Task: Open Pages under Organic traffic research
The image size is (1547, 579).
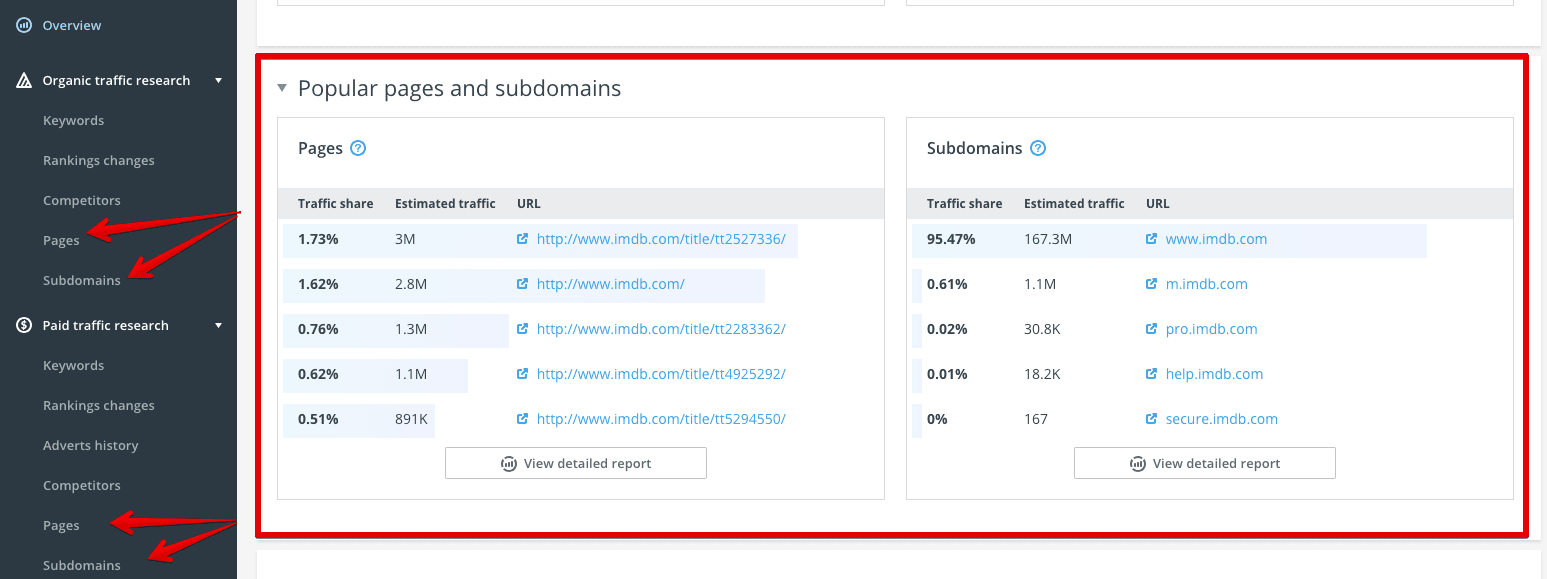Action: pos(61,240)
